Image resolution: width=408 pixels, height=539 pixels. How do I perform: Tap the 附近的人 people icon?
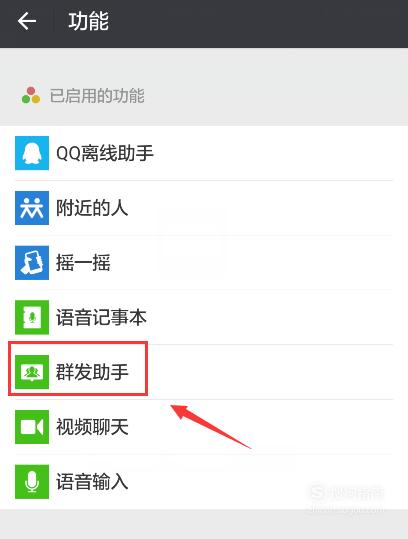(32, 208)
